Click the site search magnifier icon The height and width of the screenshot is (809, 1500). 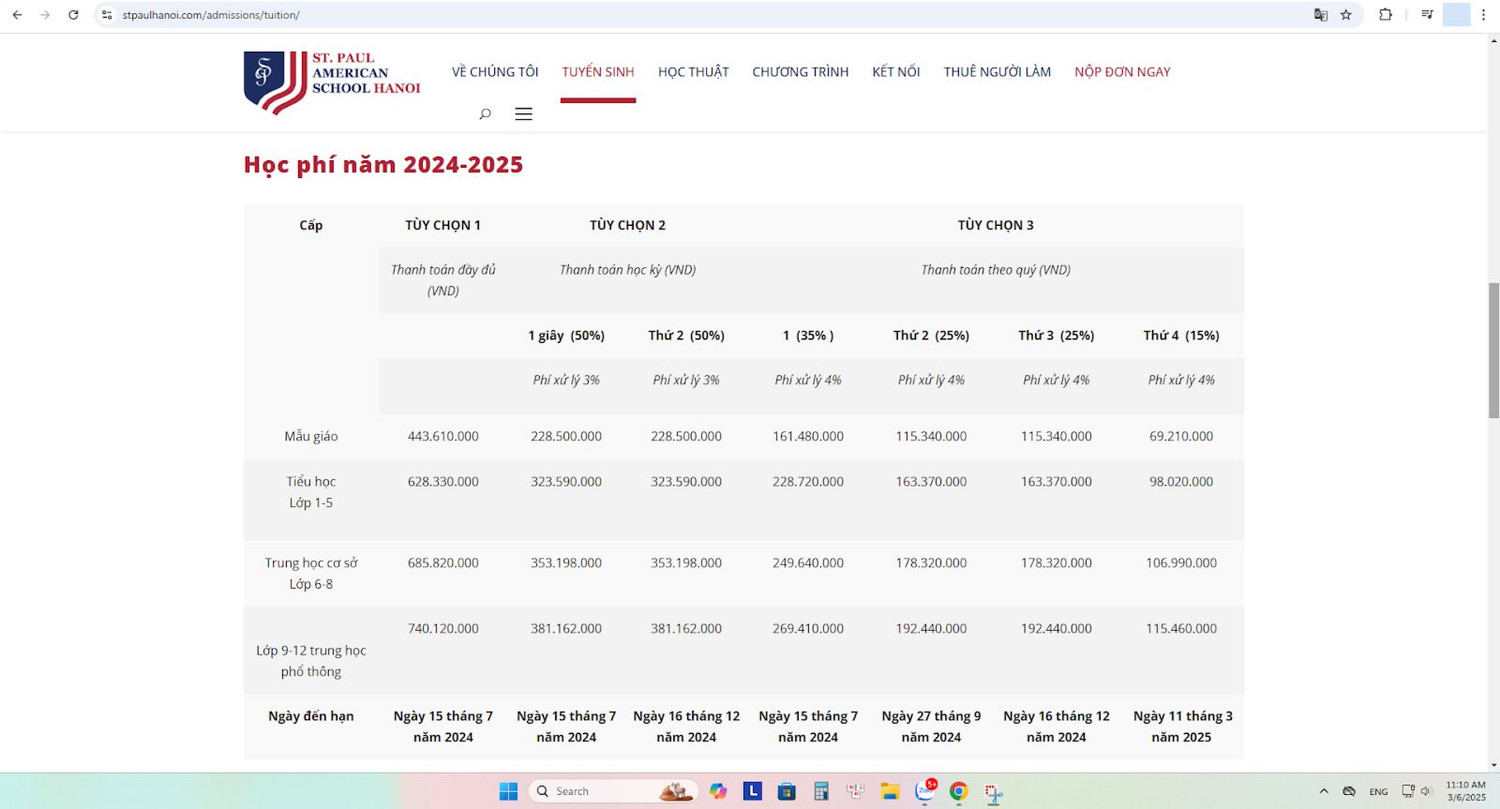485,114
